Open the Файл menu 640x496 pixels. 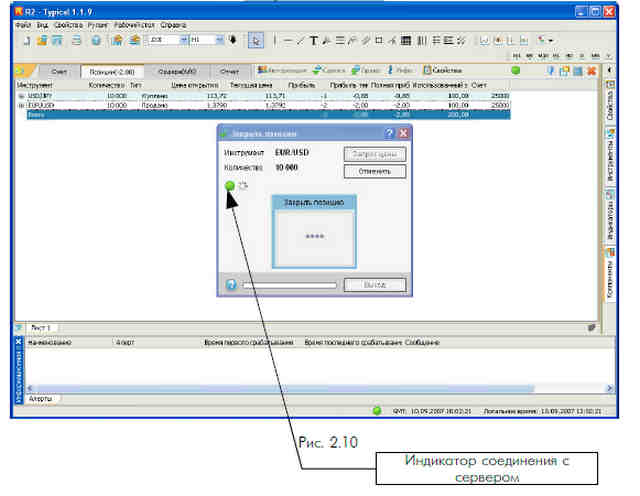pyautogui.click(x=23, y=25)
